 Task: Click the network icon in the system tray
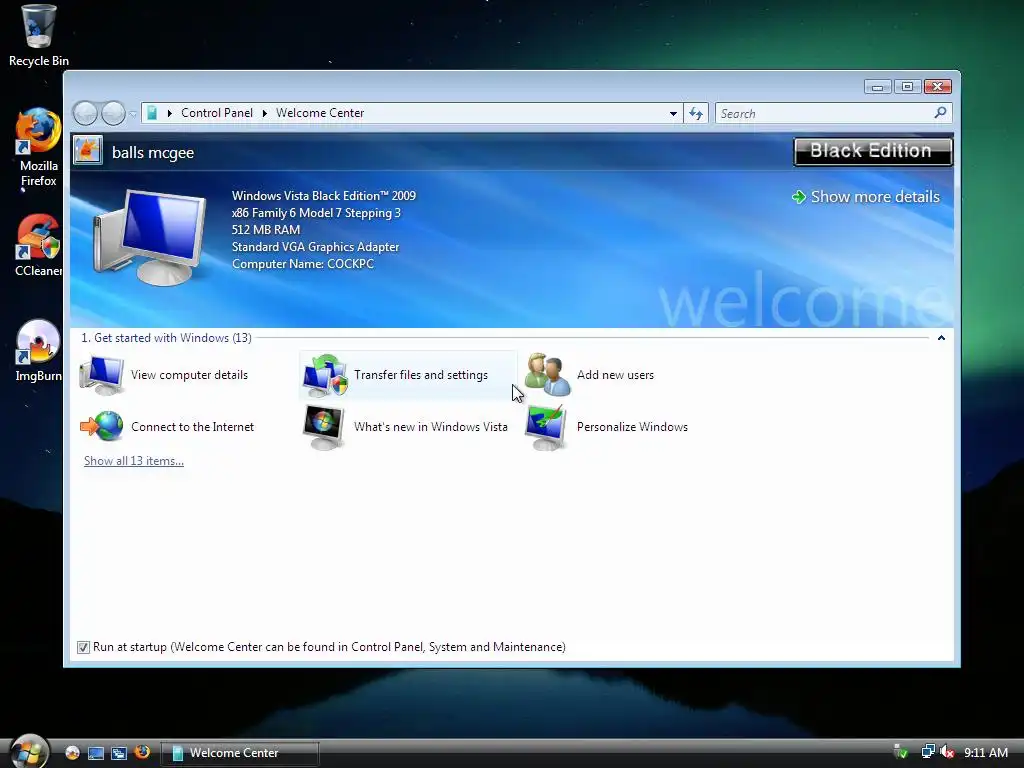(927, 752)
